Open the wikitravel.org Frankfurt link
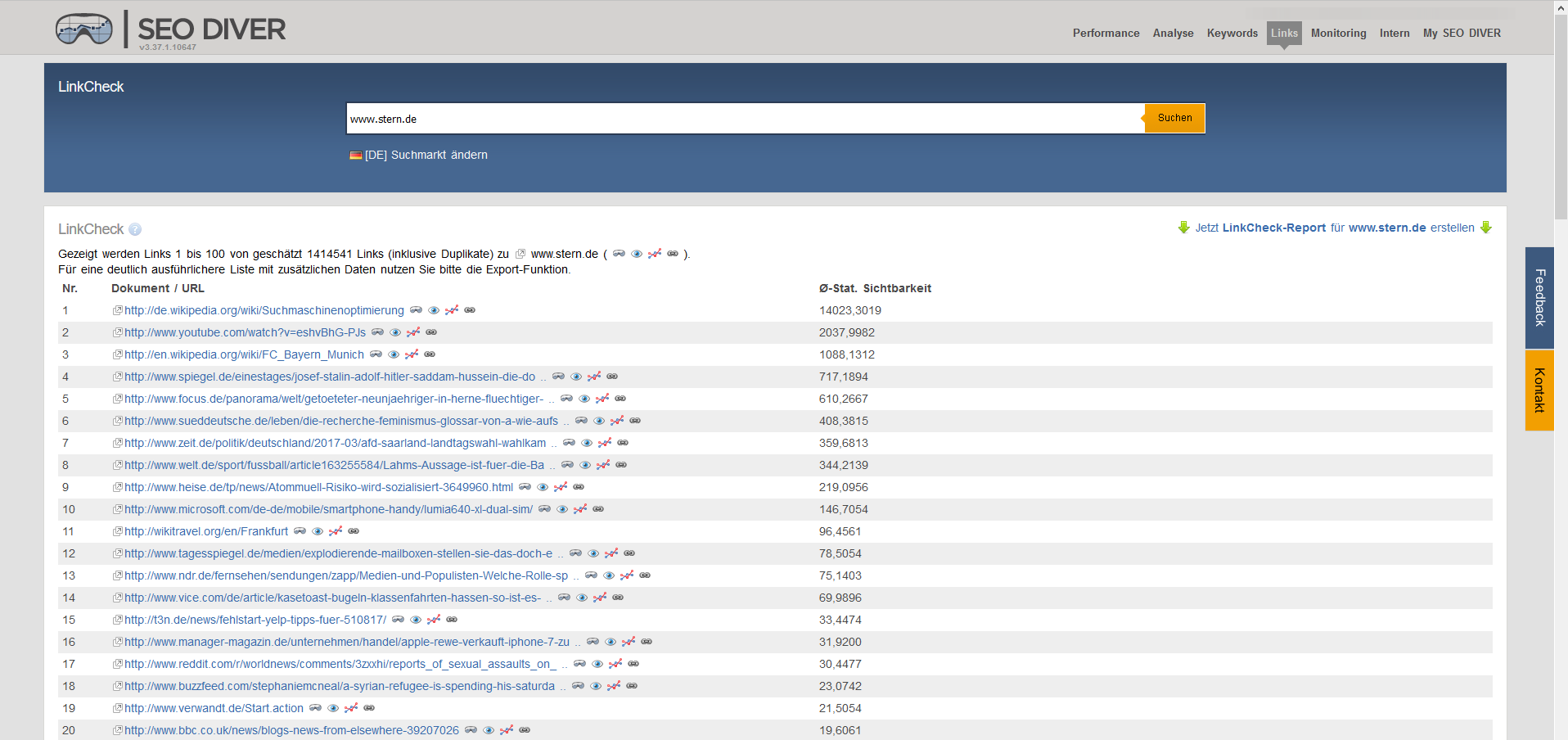Image resolution: width=1568 pixels, height=740 pixels. (206, 531)
